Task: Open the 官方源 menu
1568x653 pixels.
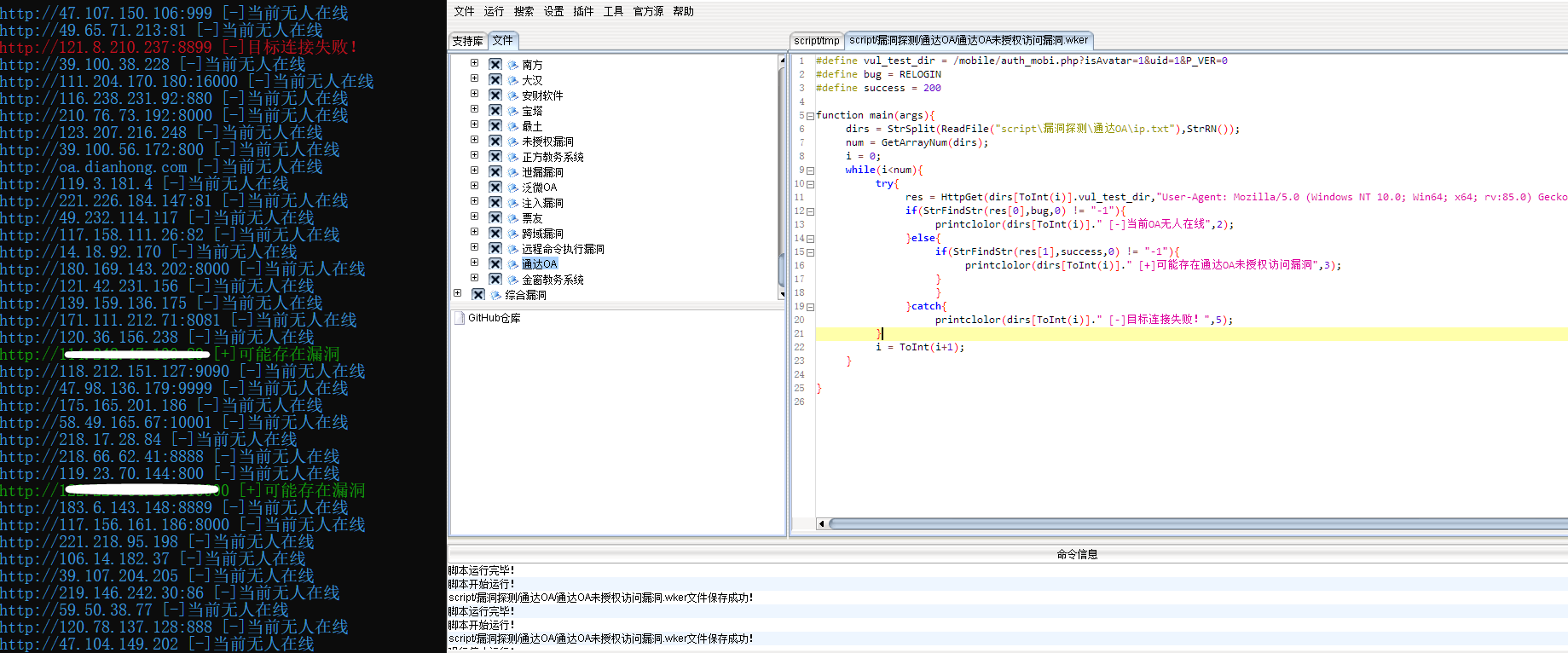Action: click(648, 11)
